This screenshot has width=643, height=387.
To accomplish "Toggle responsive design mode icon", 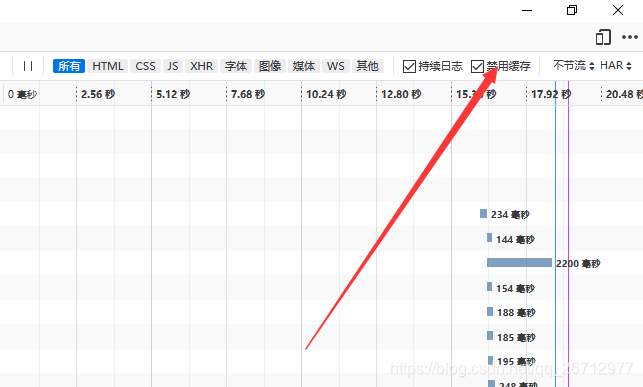I will pos(603,37).
